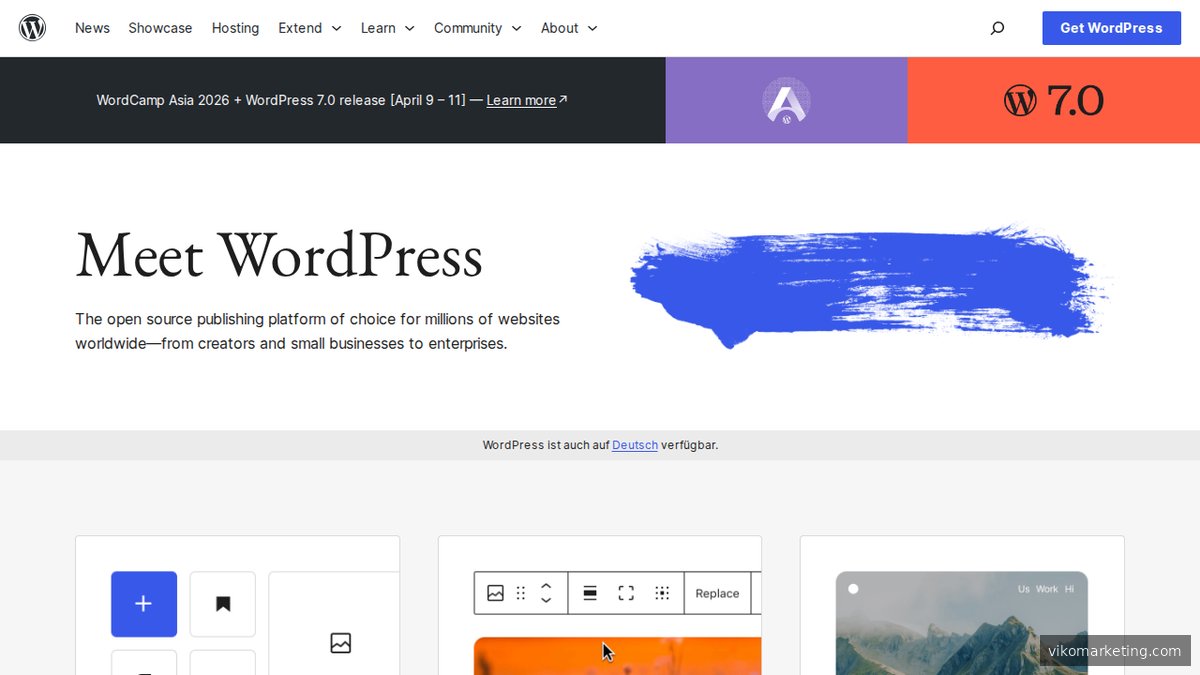
Task: Click the duotone grid icon in the toolbar
Action: (x=662, y=592)
